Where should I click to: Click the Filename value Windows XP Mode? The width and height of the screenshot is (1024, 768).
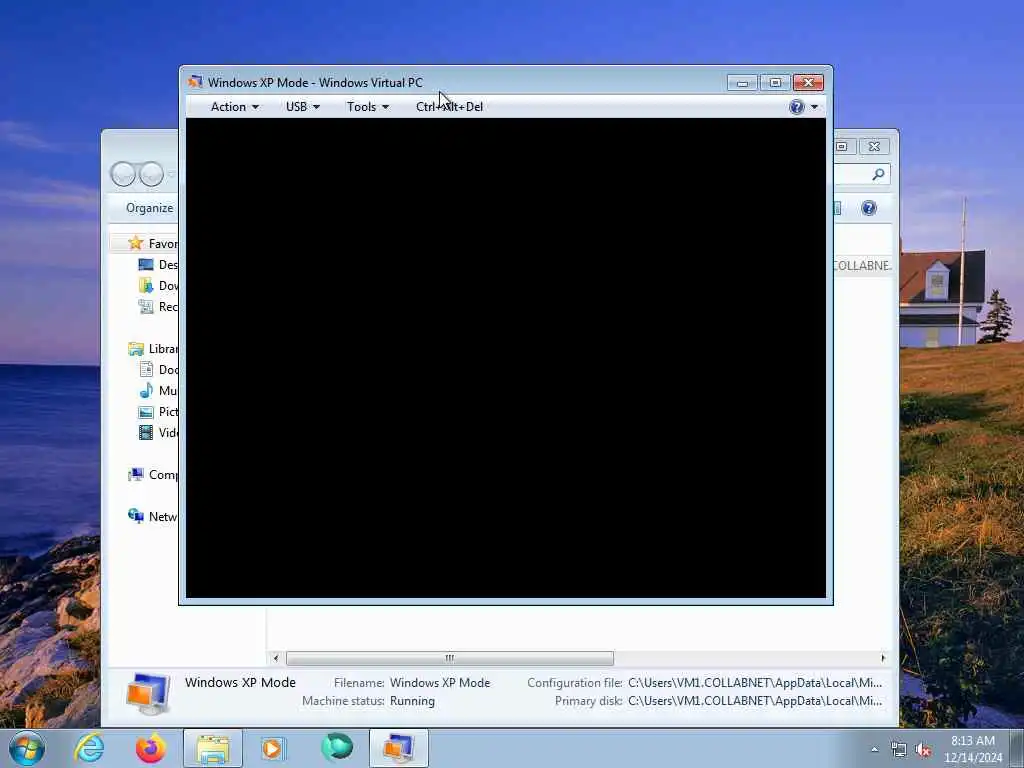coord(440,683)
